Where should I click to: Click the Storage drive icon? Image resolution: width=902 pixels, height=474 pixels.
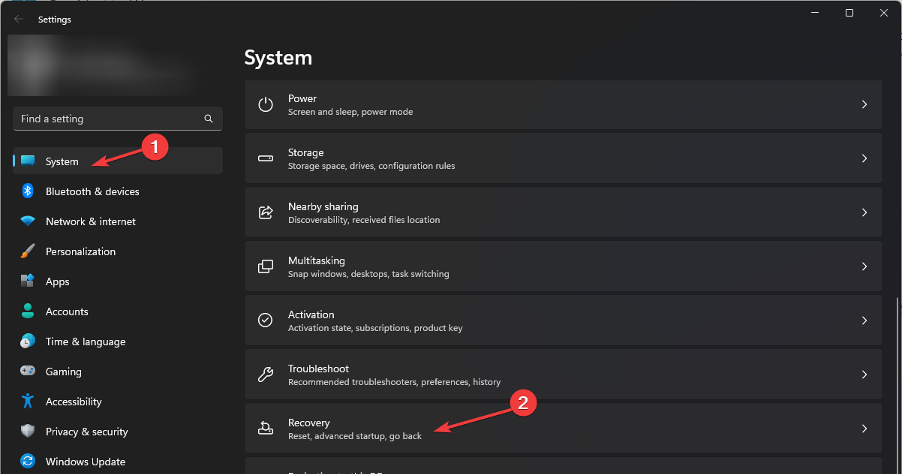(265, 158)
